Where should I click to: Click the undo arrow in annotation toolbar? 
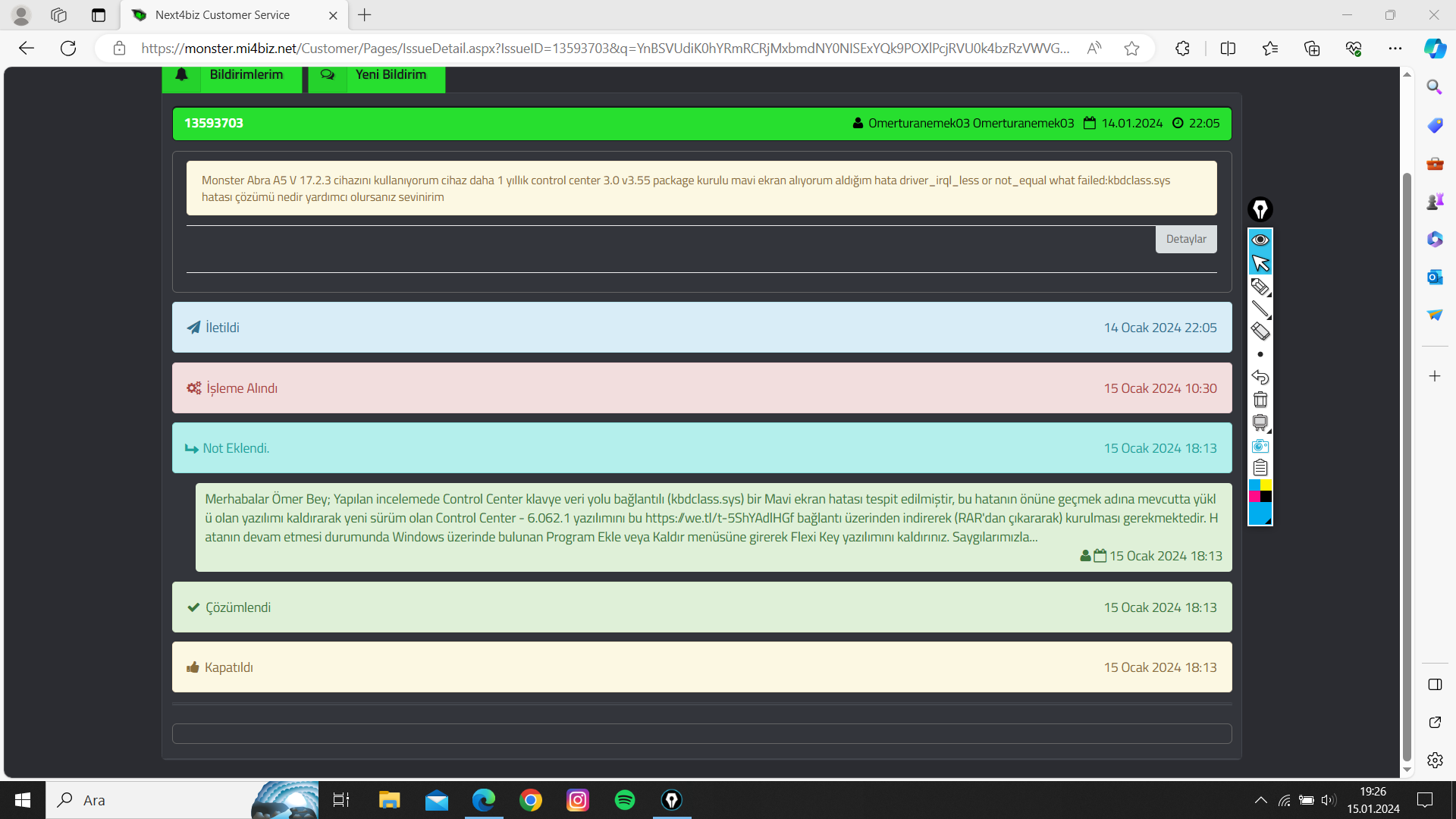(1260, 377)
